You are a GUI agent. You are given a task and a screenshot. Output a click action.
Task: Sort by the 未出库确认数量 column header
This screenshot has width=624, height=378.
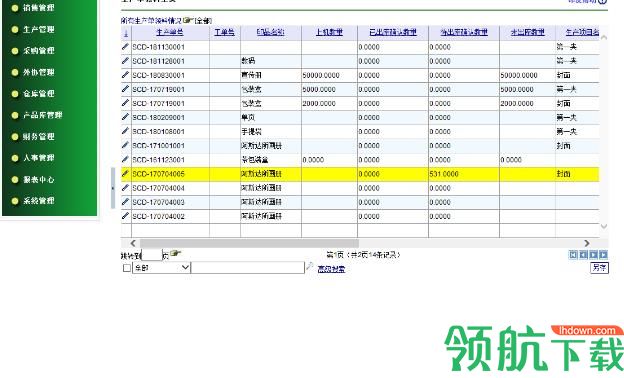pyautogui.click(x=464, y=32)
